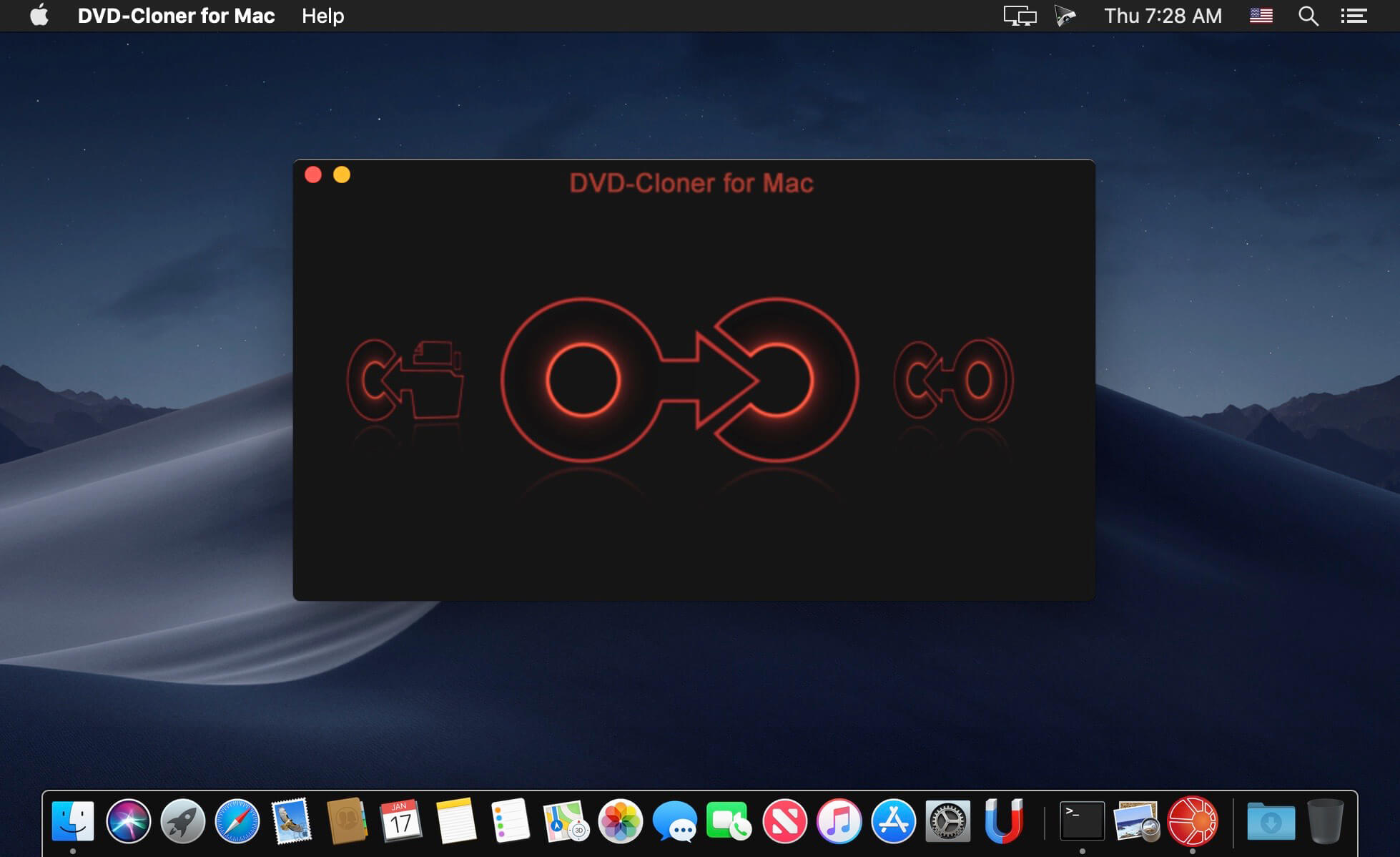Open the Trash in Dock
The height and width of the screenshot is (857, 1400).
click(1325, 821)
